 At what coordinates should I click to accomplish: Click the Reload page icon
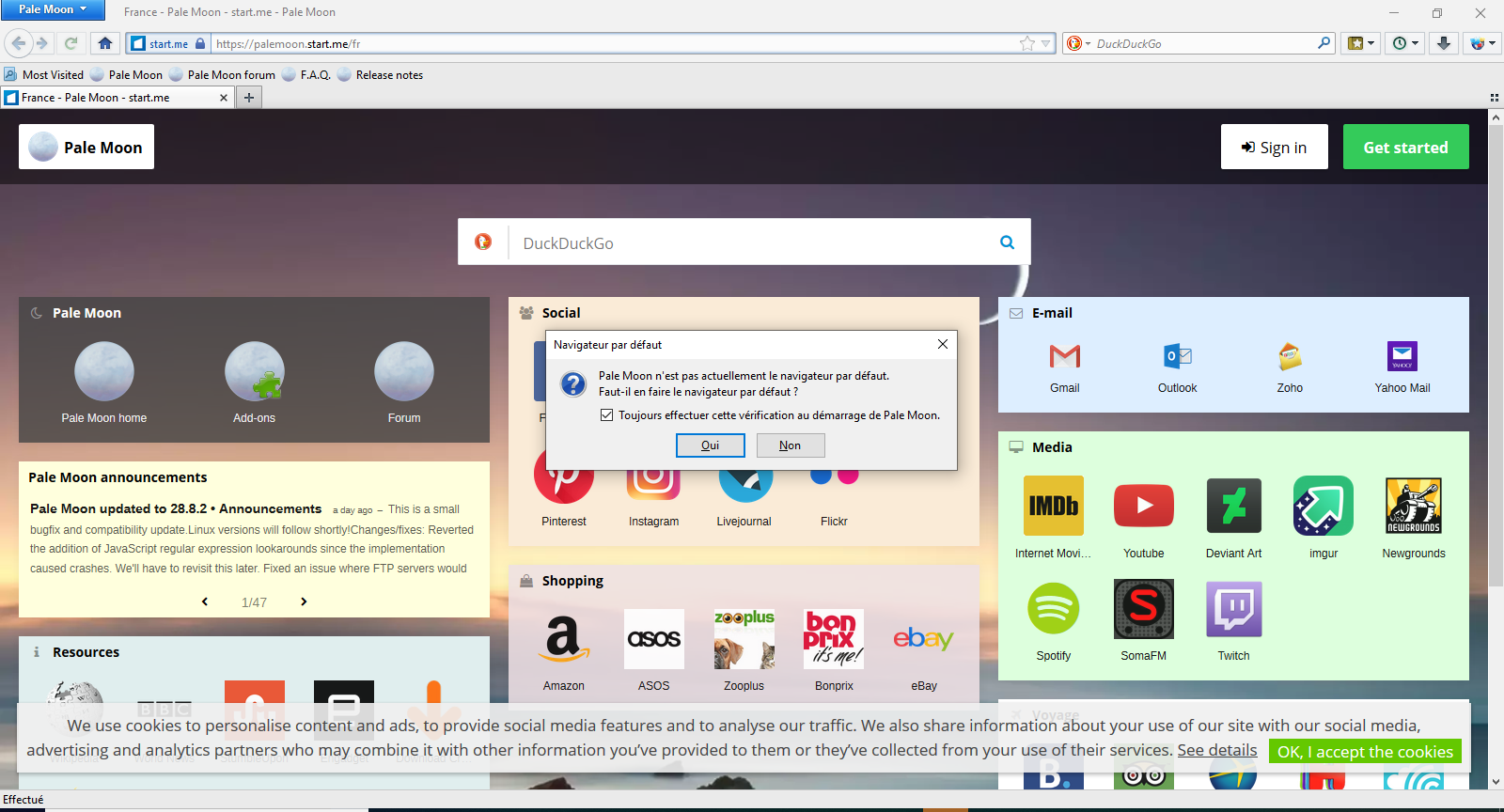pos(70,43)
